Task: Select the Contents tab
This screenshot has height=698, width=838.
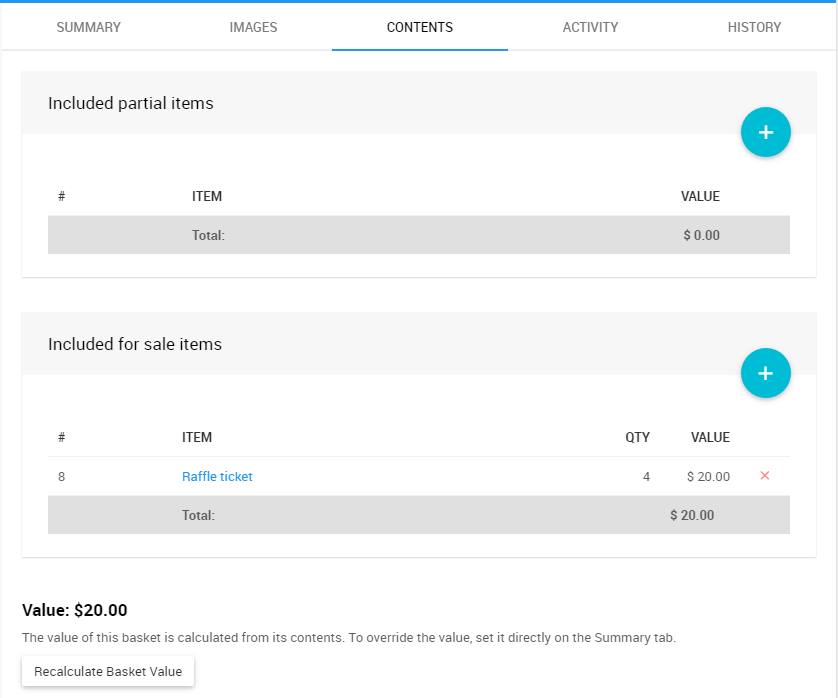Action: click(x=420, y=27)
